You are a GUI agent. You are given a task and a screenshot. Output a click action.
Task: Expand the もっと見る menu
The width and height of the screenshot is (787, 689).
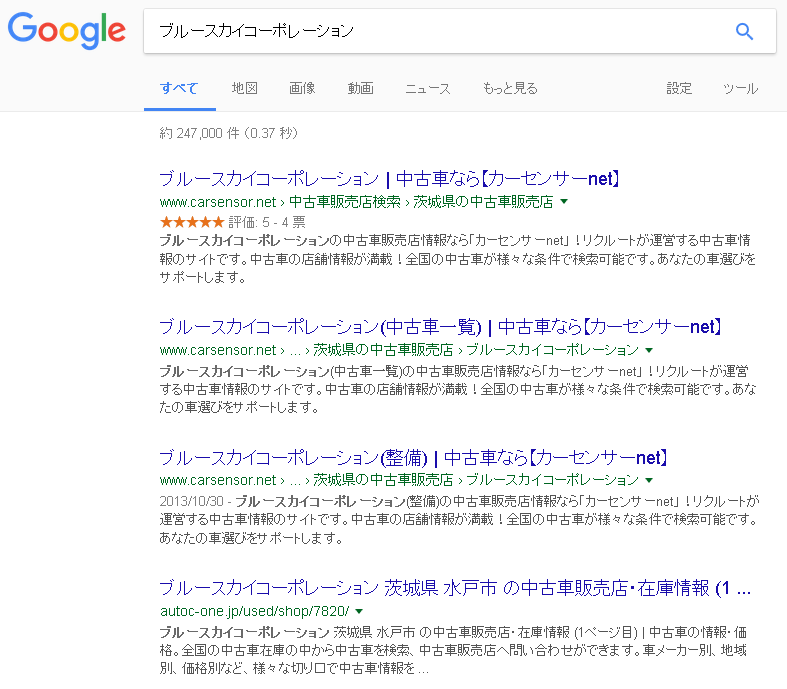point(509,88)
